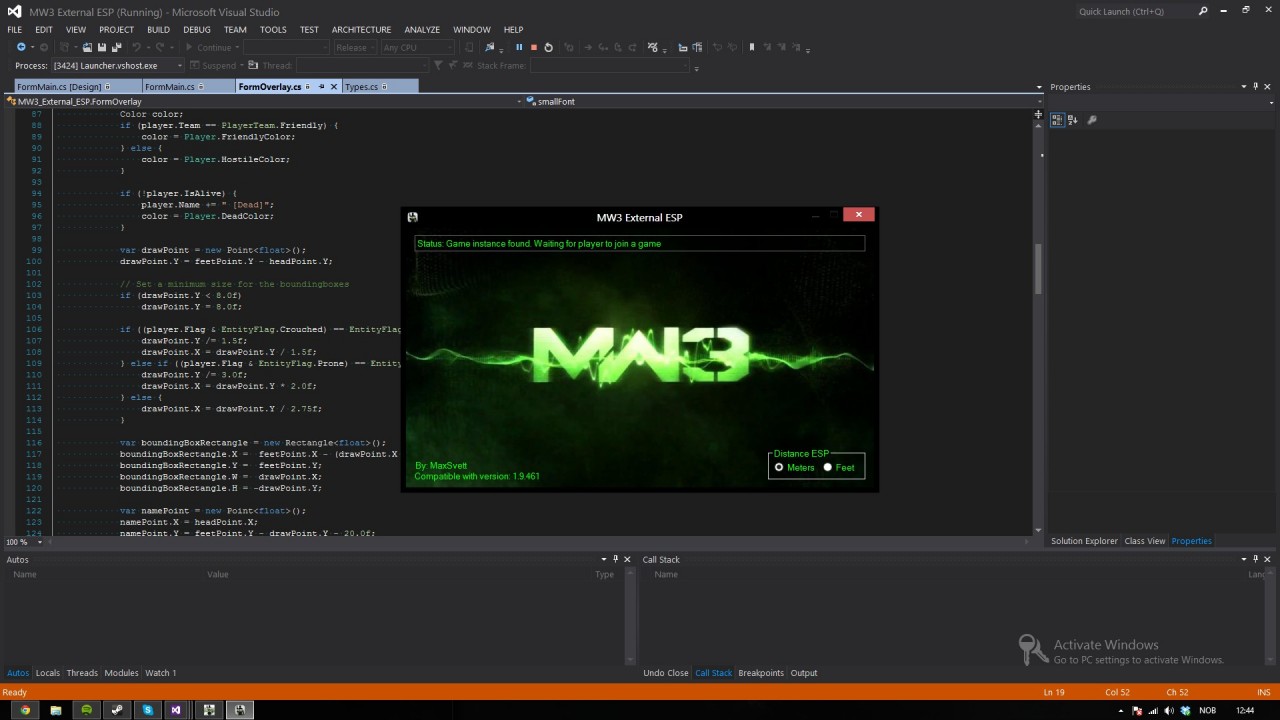Screen dimensions: 1280x720
Task: Pause debugging with Break All button
Action: 519,47
